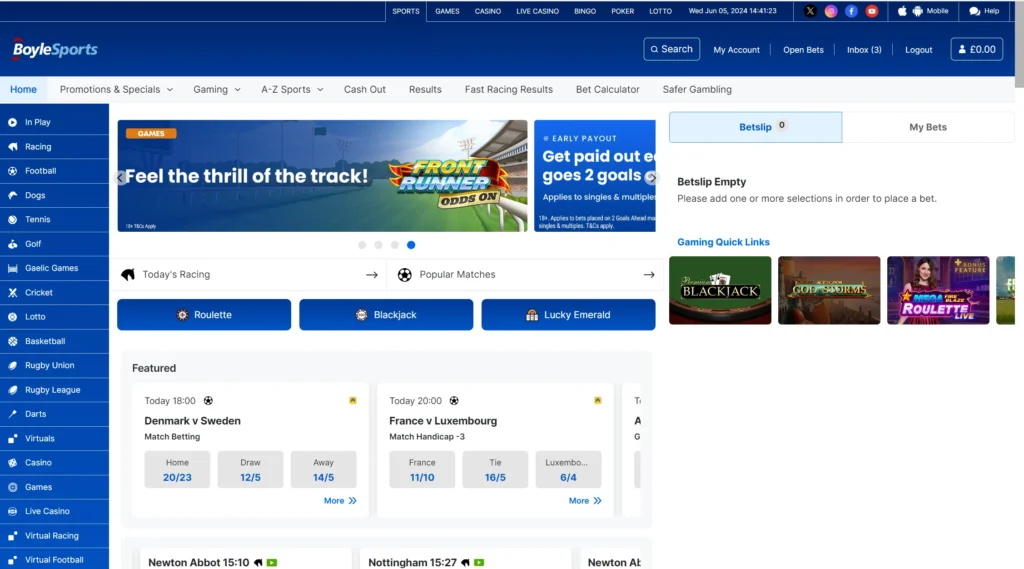Open Cash Out in navigation bar
The width and height of the screenshot is (1024, 569).
(364, 89)
